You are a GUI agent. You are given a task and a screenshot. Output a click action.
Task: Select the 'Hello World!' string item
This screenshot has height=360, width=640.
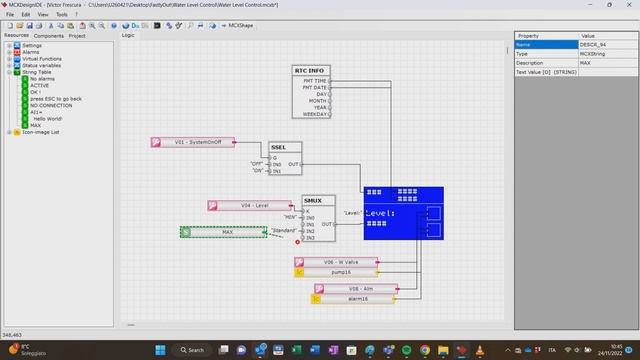coord(47,119)
